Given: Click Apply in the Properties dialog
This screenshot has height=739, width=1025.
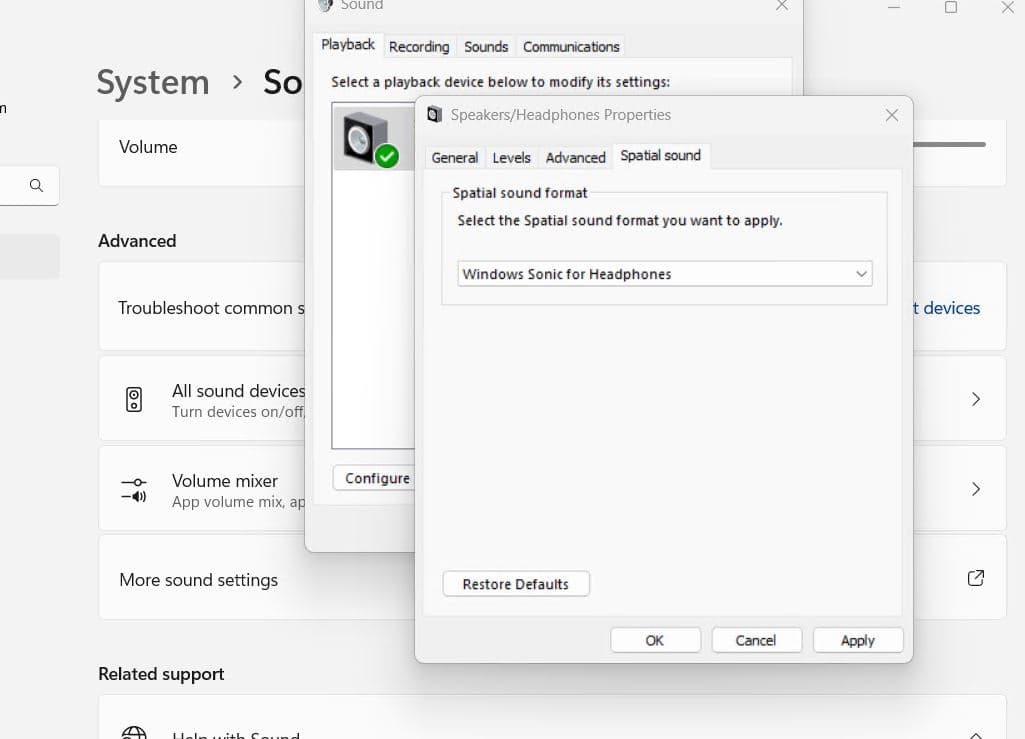Looking at the screenshot, I should click(857, 641).
